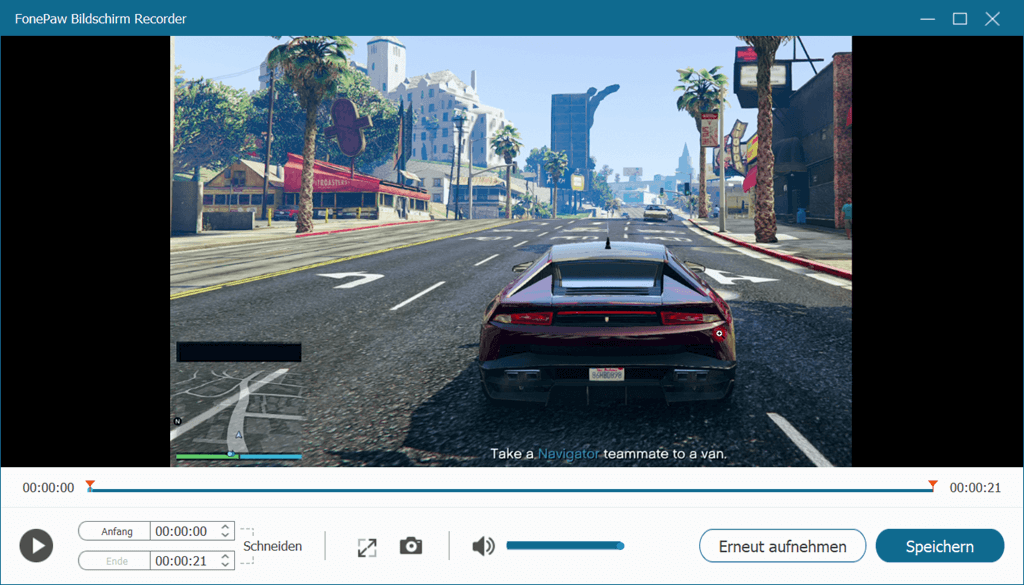Select the start trim marker on timeline
The width and height of the screenshot is (1024, 585).
click(x=90, y=485)
